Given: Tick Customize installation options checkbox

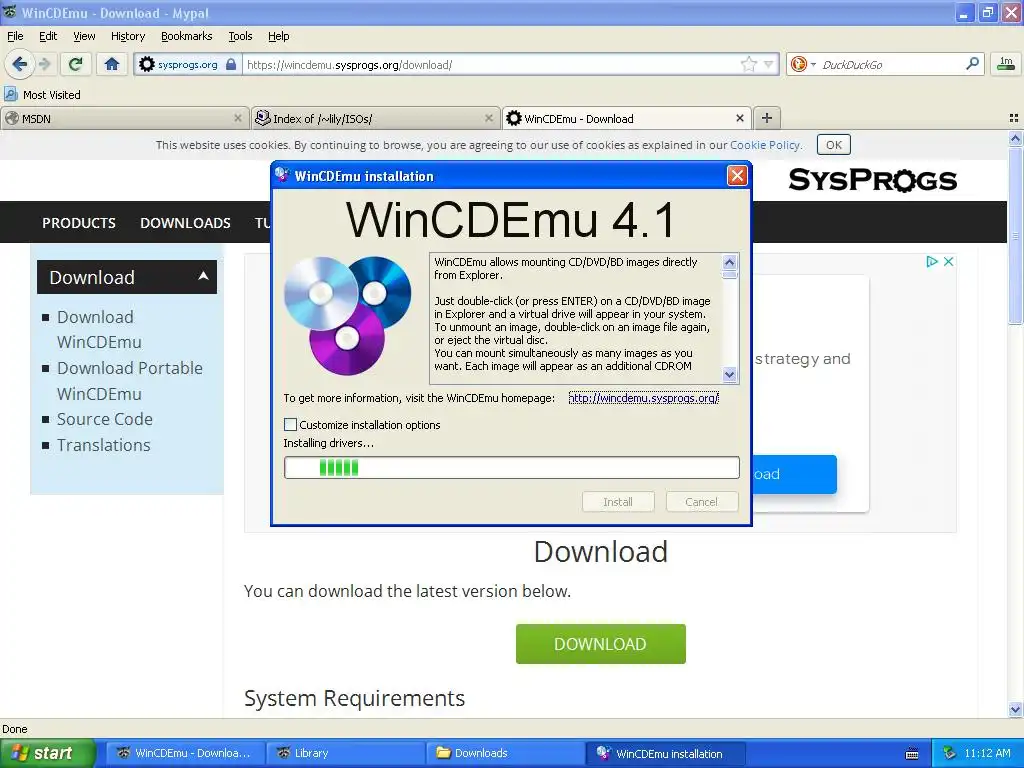Looking at the screenshot, I should click(x=291, y=424).
